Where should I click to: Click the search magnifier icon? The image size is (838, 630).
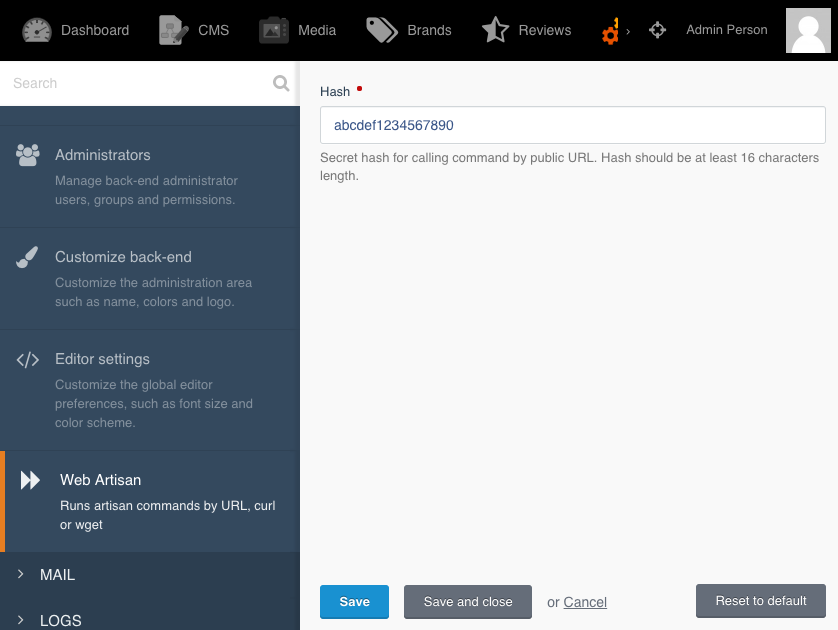point(281,83)
